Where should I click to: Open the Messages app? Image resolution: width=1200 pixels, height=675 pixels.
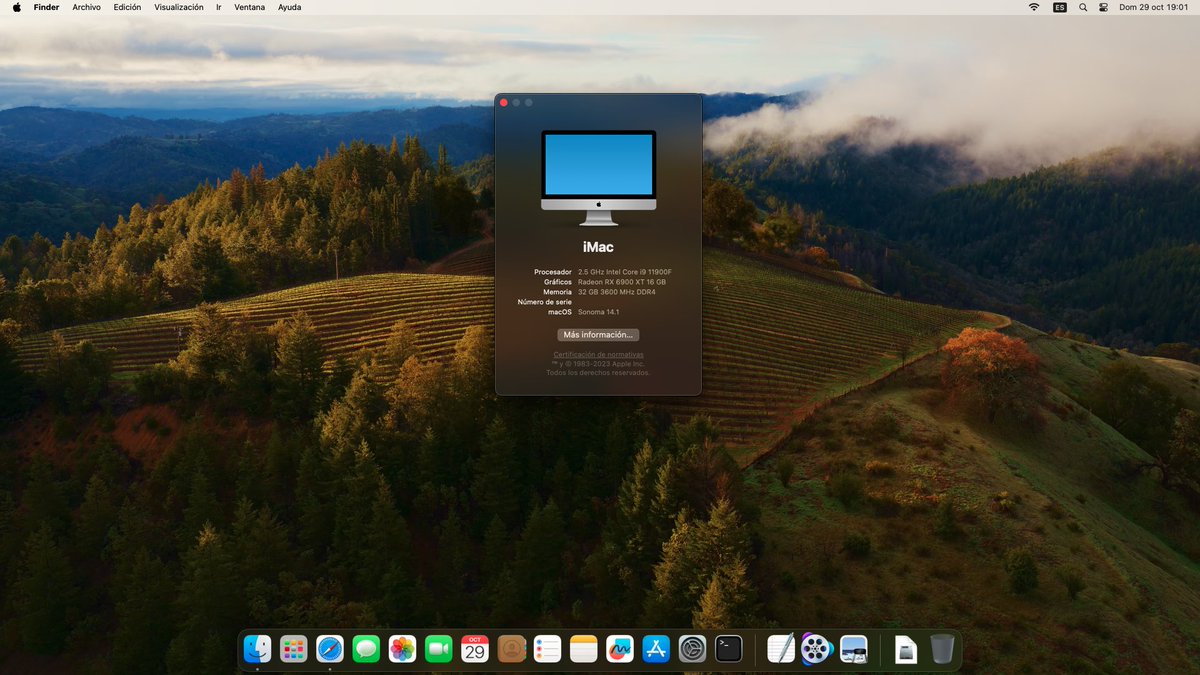coord(366,649)
